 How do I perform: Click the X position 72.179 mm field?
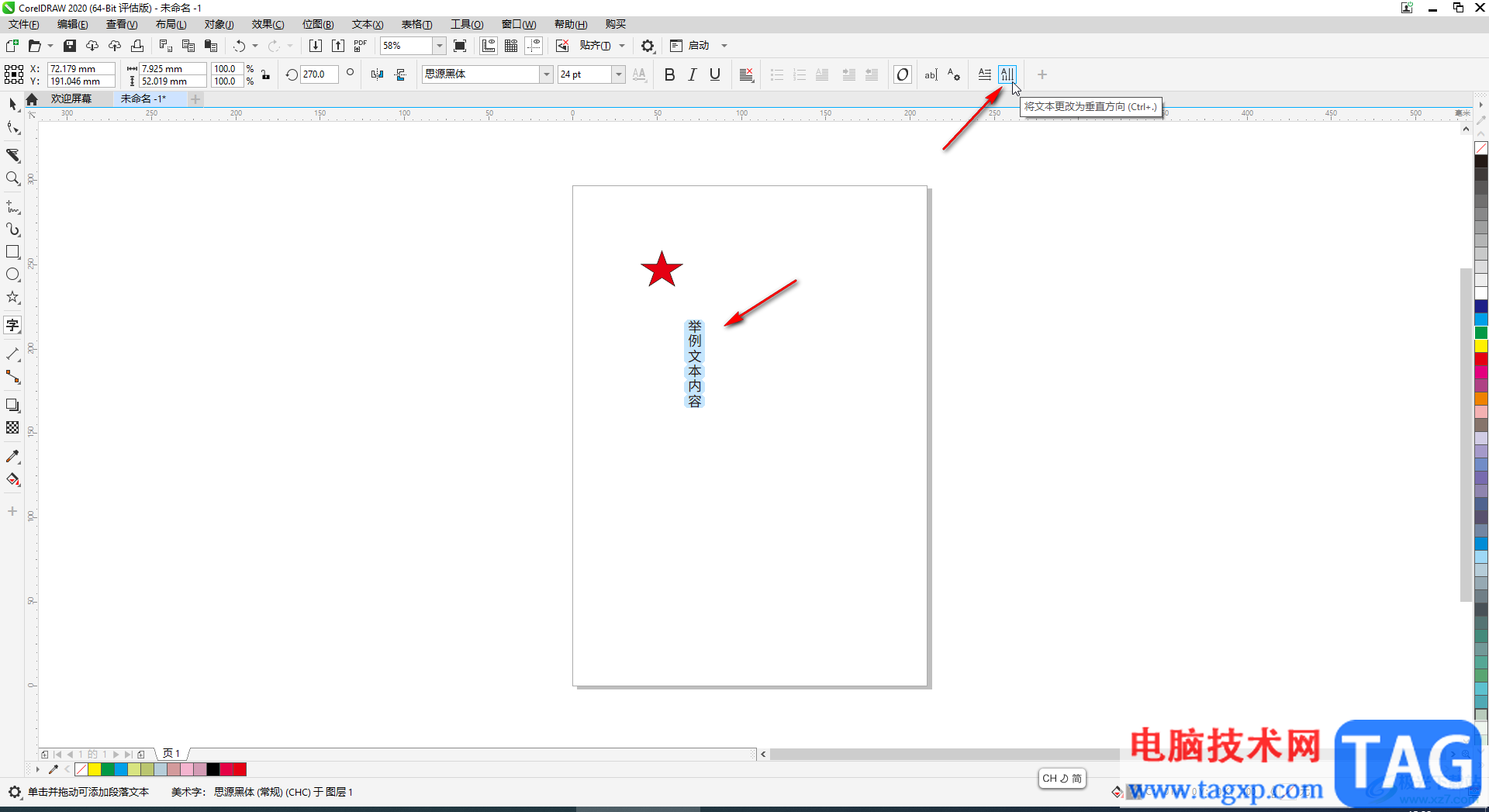(81, 69)
